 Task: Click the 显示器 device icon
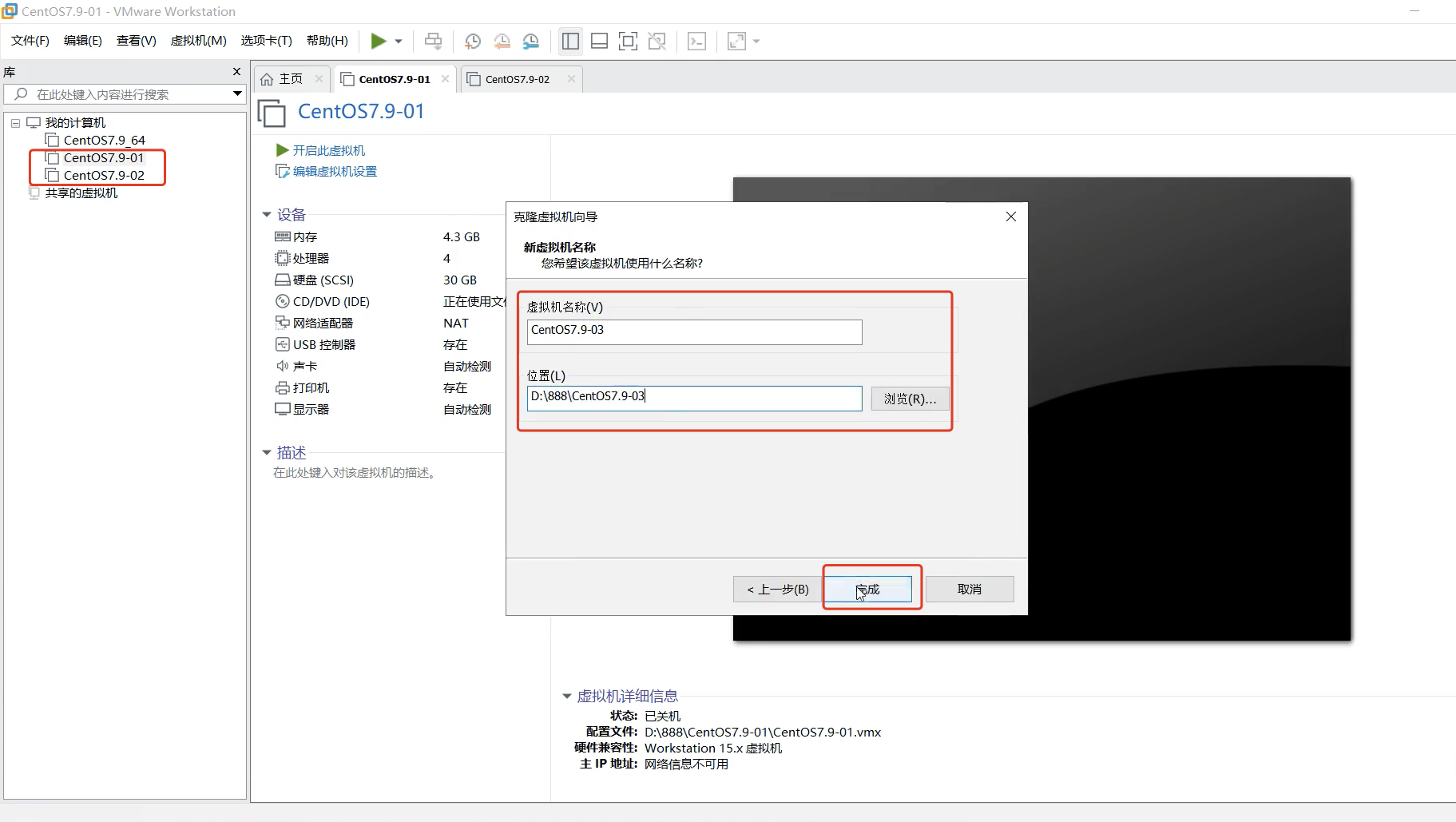pos(282,409)
